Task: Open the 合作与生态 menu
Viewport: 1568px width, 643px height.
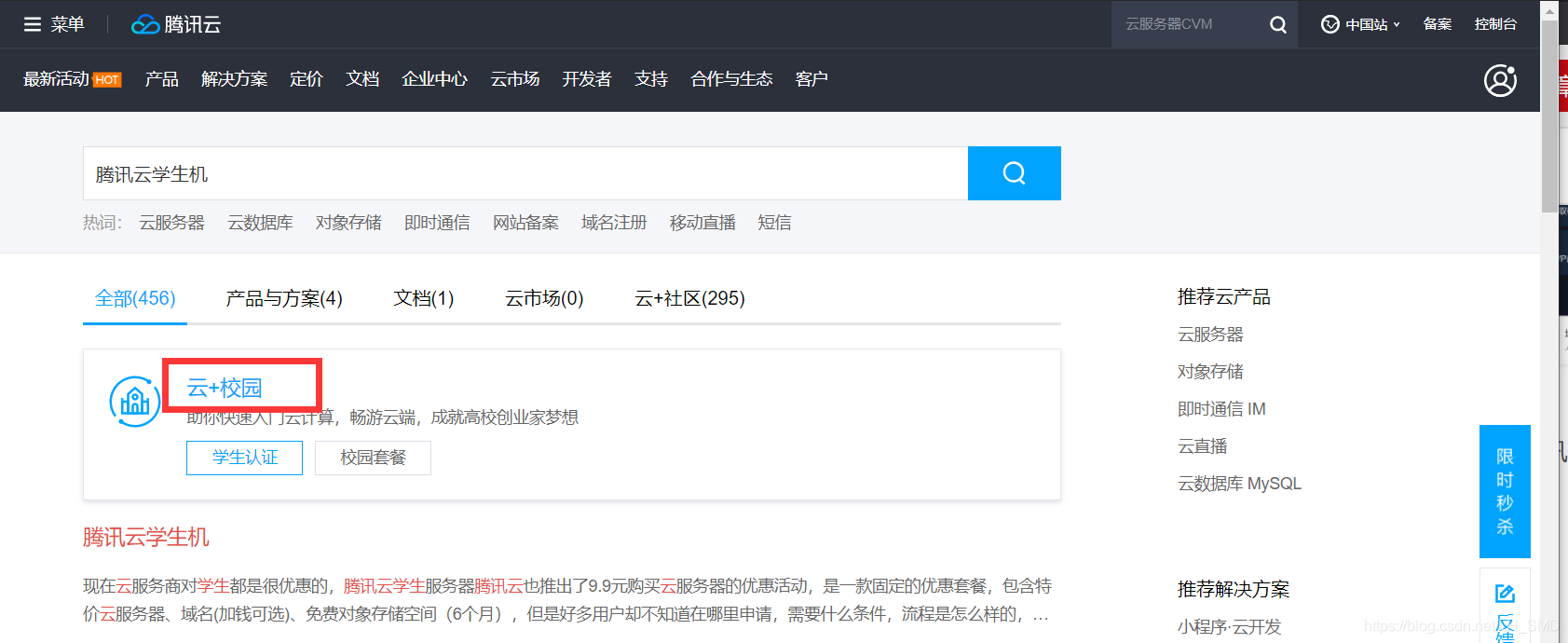Action: pyautogui.click(x=731, y=79)
